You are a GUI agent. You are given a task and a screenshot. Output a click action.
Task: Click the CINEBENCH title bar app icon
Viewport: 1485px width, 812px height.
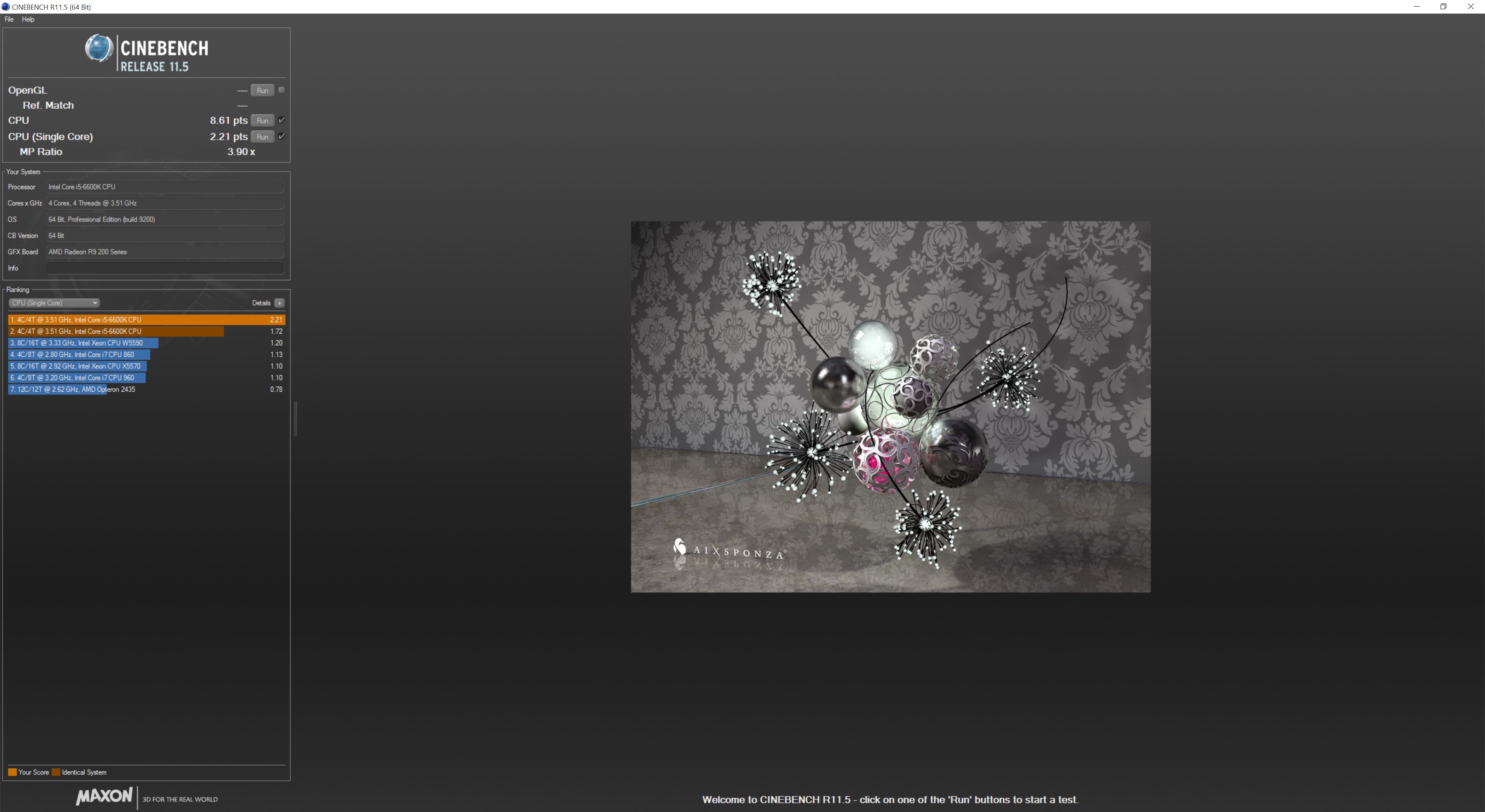(6, 7)
